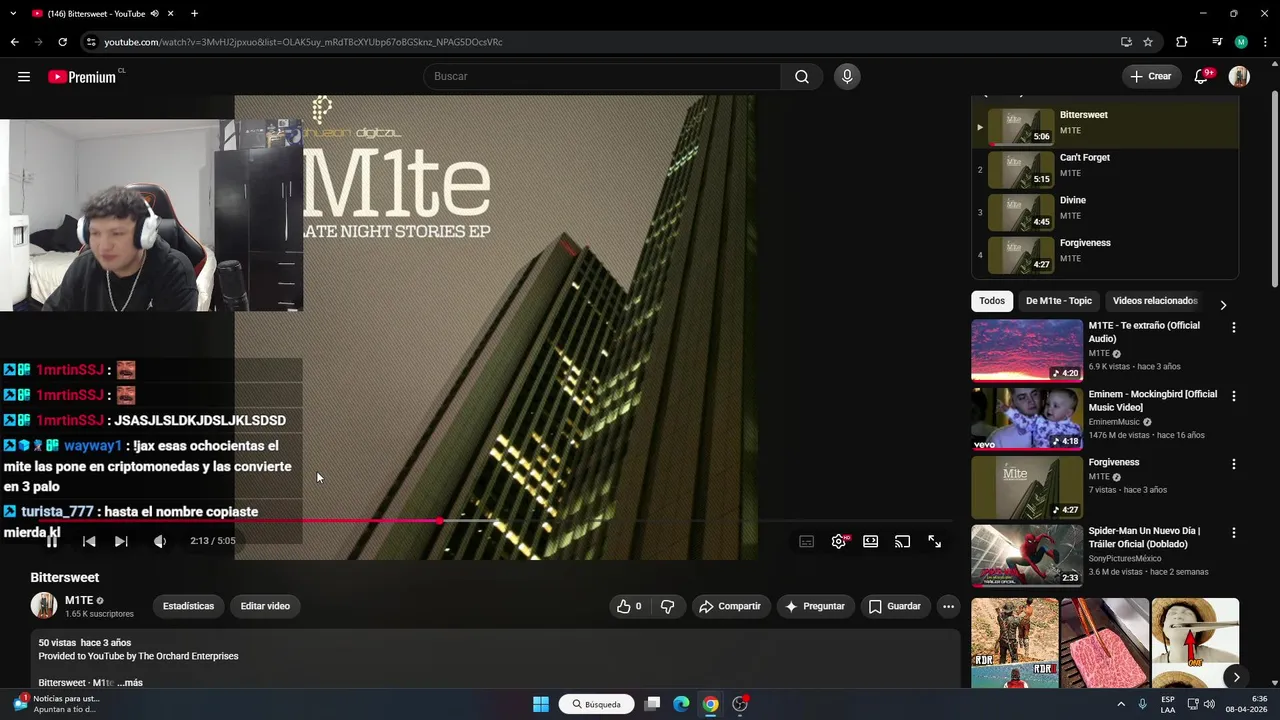This screenshot has height=720, width=1280.
Task: Open Microsoft Edge from taskbar
Action: click(x=681, y=704)
